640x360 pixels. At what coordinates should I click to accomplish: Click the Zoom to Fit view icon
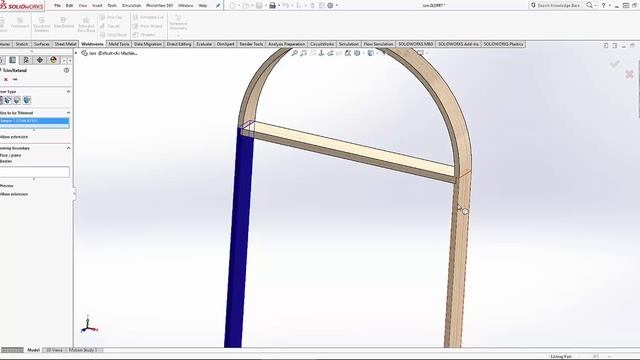[x=294, y=53]
